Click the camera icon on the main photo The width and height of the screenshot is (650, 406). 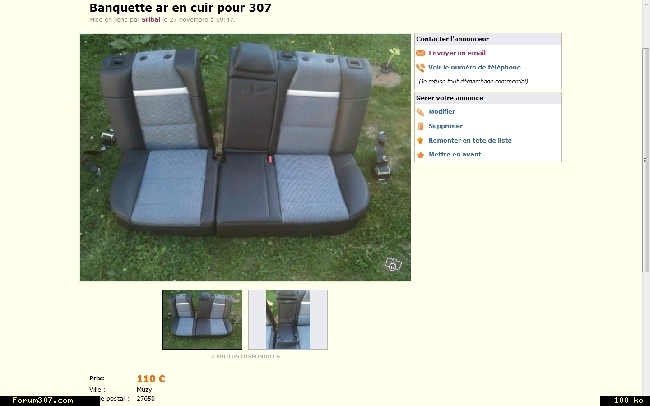point(393,264)
